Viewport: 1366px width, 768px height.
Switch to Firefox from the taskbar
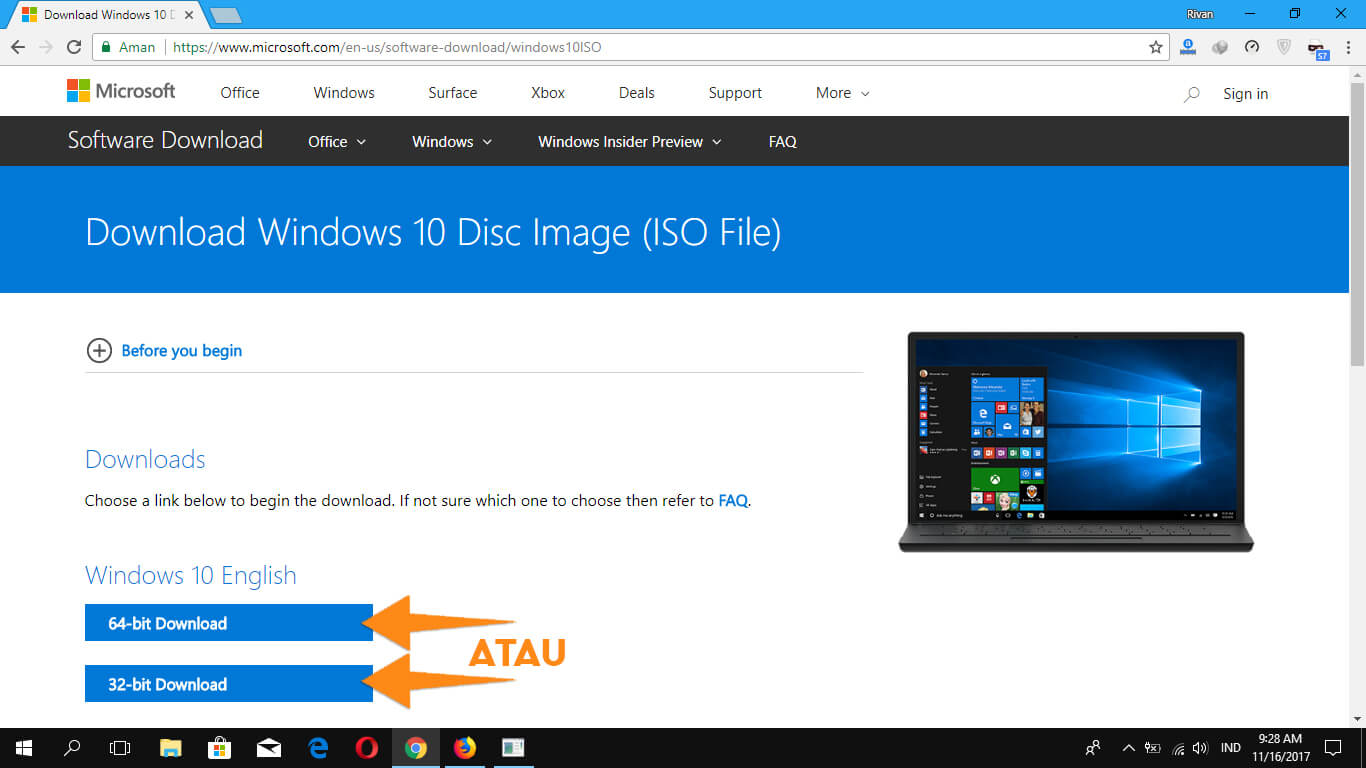click(465, 747)
